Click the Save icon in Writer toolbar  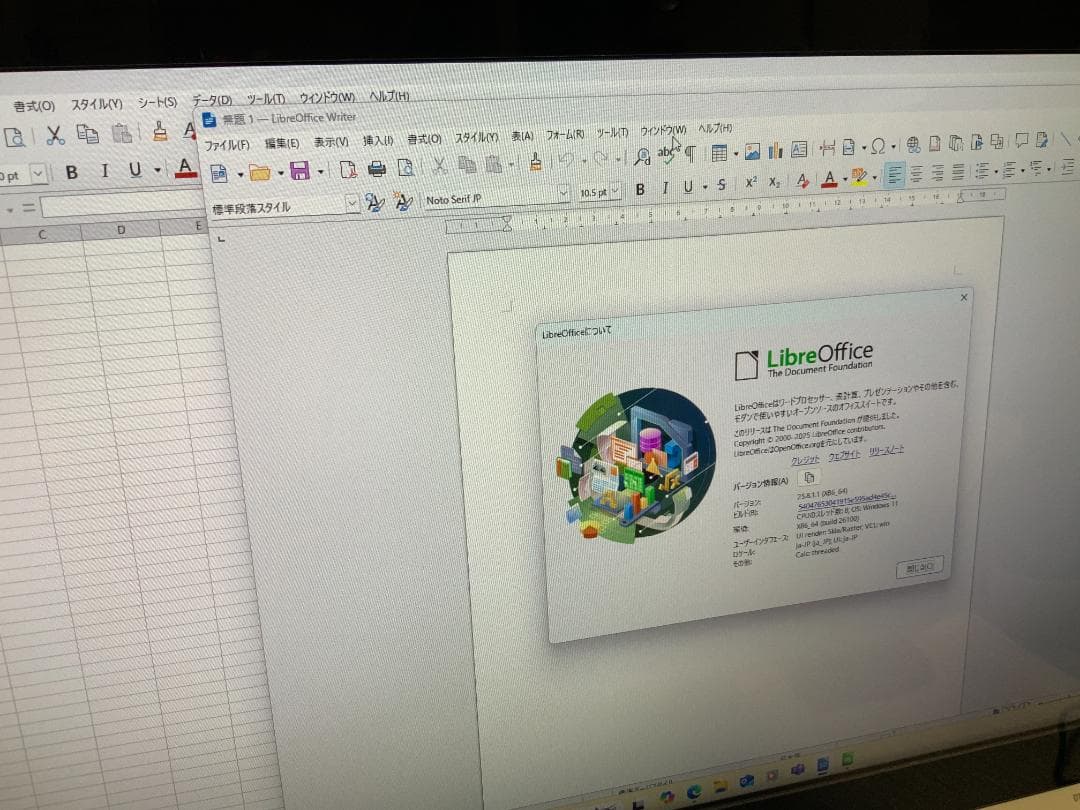point(300,171)
